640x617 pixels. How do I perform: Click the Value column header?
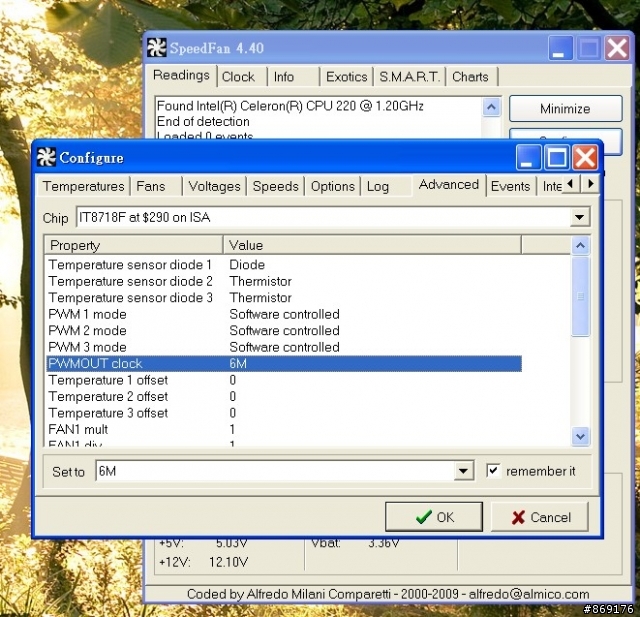tap(372, 245)
